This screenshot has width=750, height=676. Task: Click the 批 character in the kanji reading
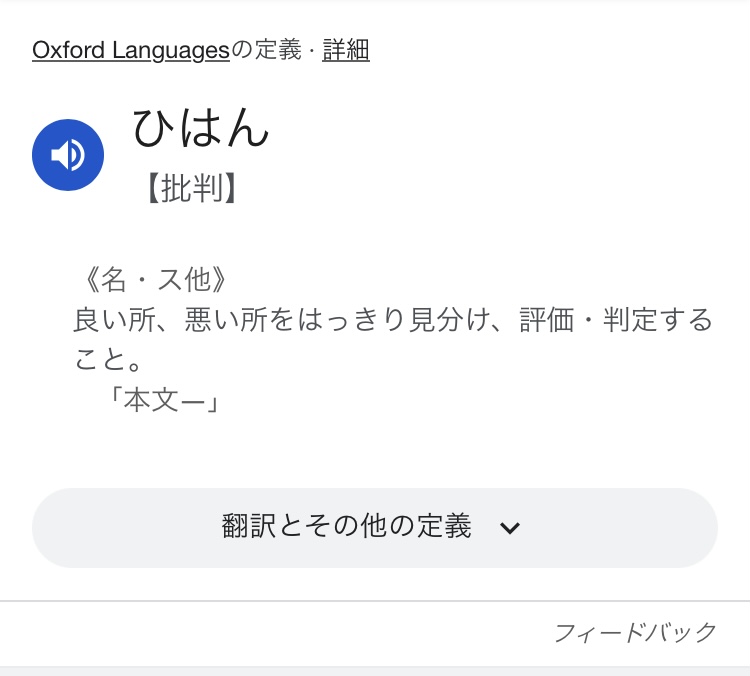point(177,188)
